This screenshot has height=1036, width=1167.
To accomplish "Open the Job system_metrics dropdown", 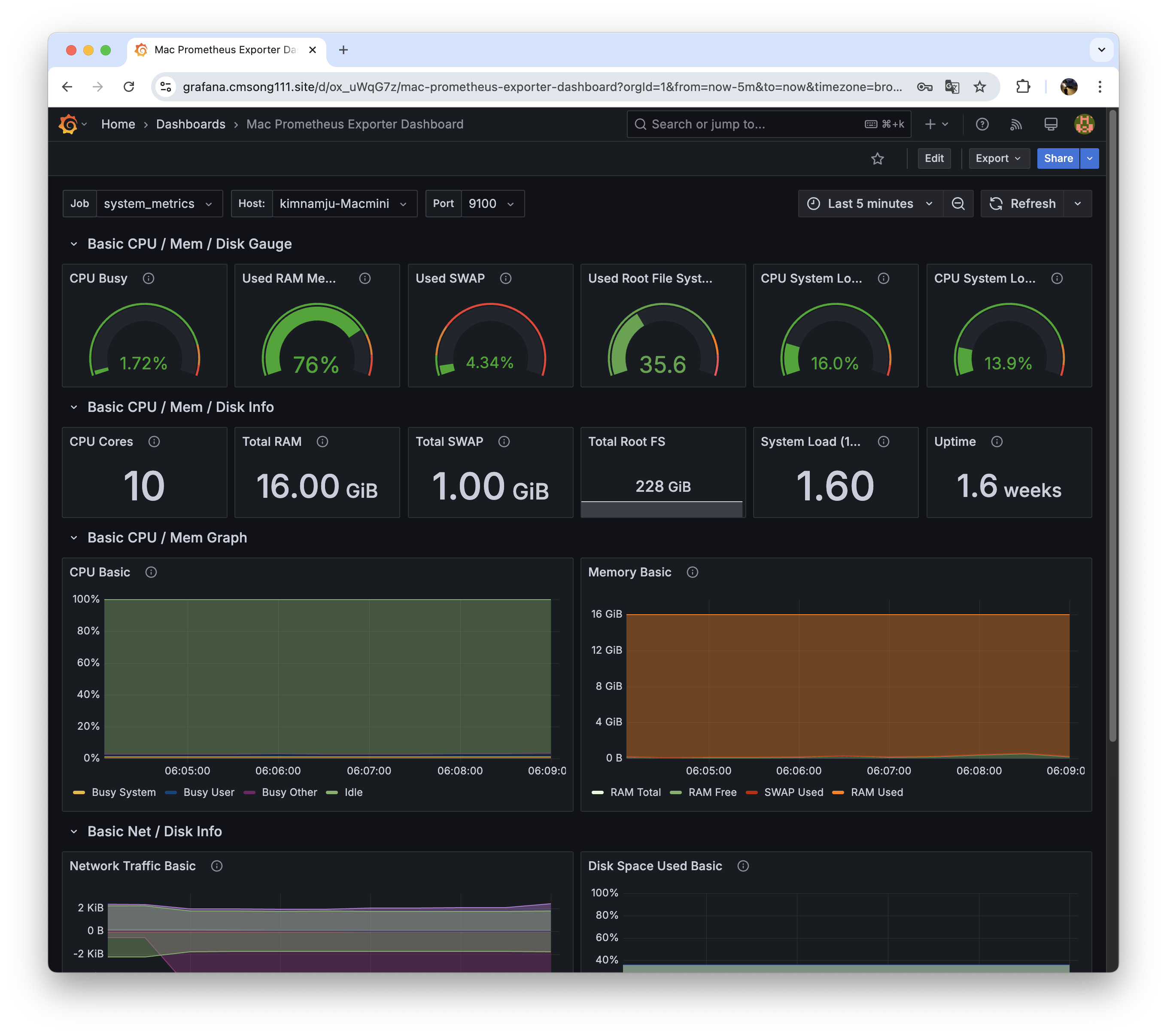I will 159,204.
